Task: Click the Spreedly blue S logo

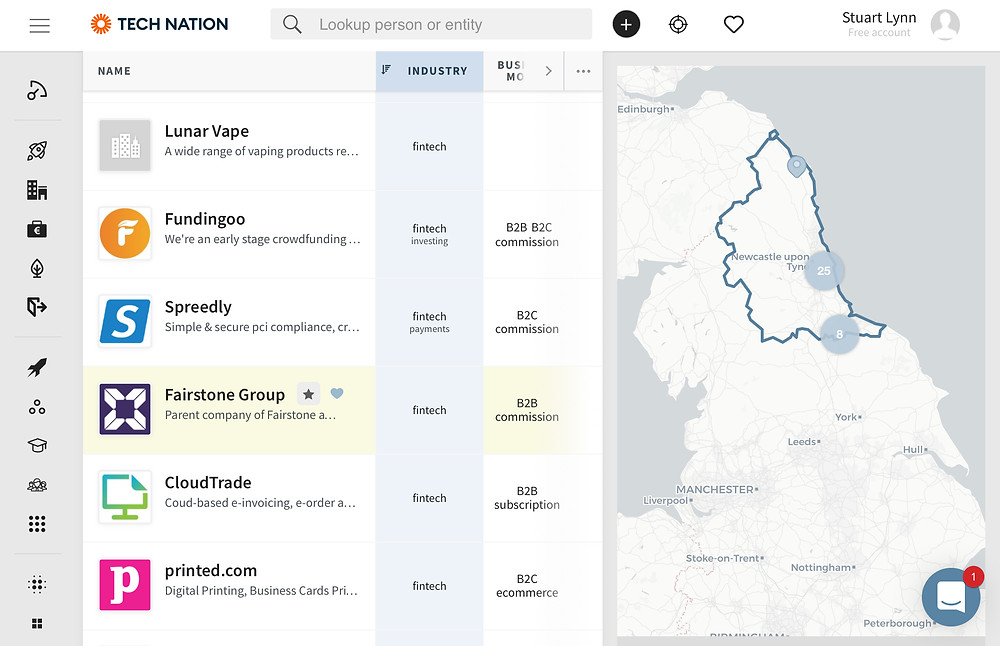Action: pos(125,321)
